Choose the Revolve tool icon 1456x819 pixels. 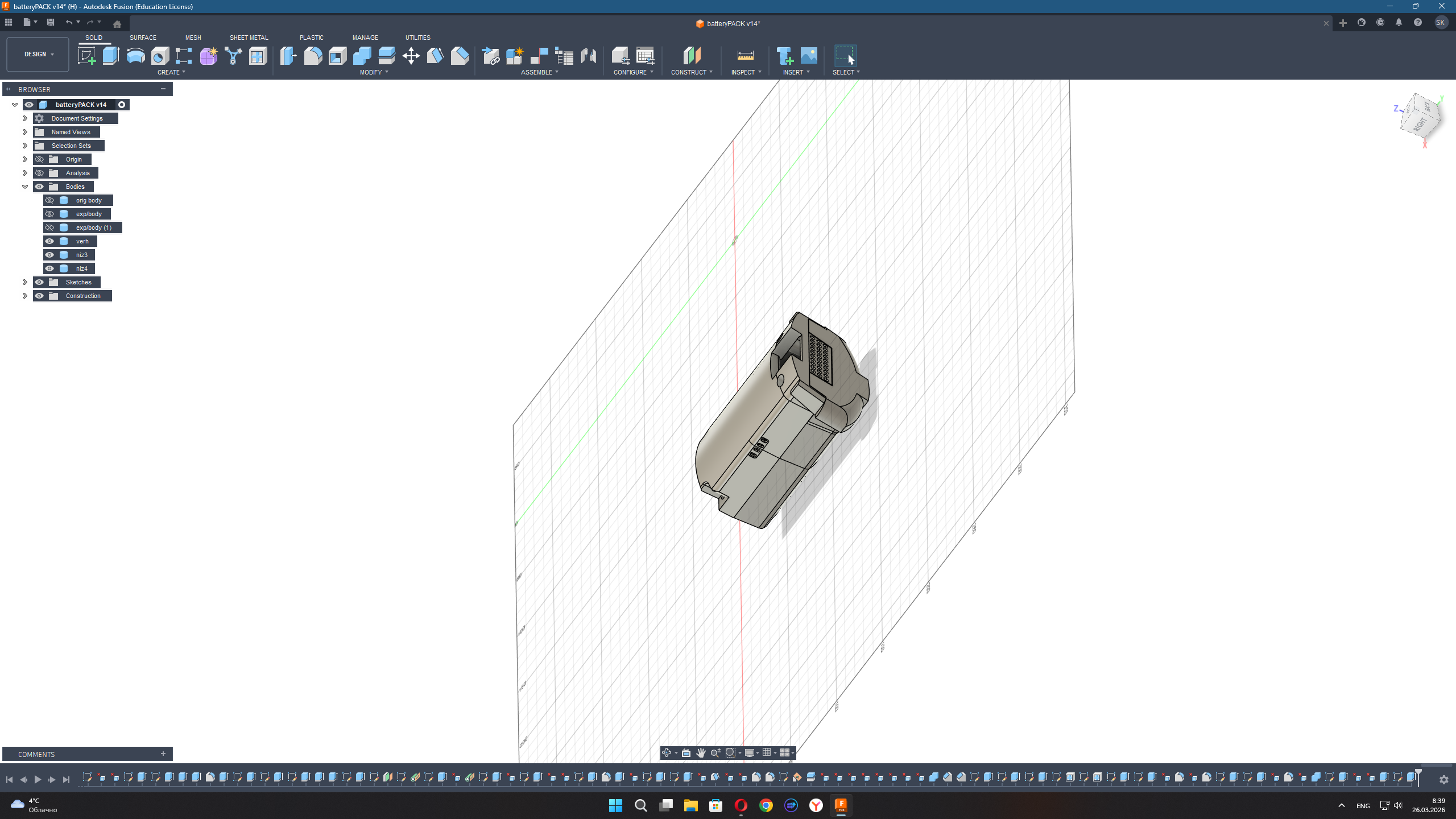coord(135,56)
